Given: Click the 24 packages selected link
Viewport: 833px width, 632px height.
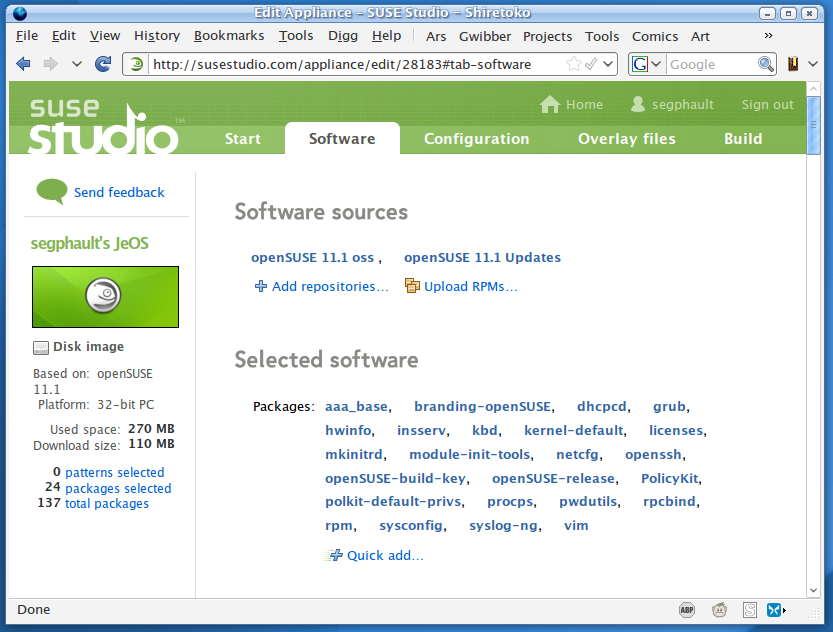Looking at the screenshot, I should [118, 488].
